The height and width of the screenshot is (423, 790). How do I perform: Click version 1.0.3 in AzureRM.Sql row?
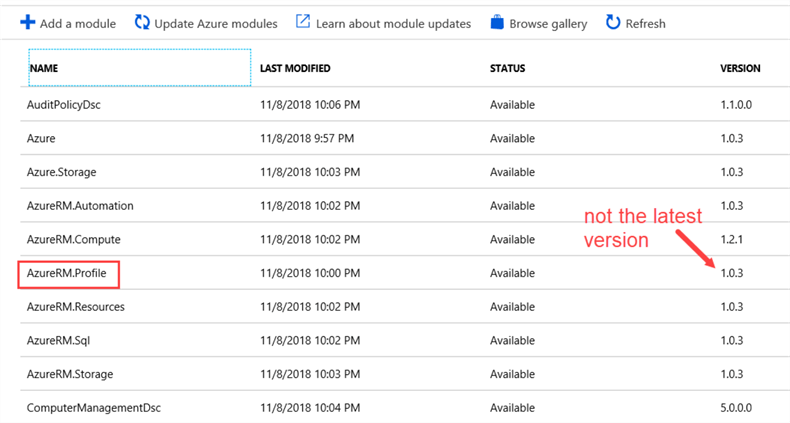tap(732, 340)
